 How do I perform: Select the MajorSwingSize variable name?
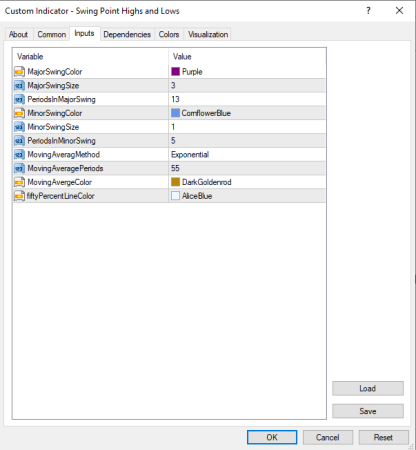tap(53, 86)
